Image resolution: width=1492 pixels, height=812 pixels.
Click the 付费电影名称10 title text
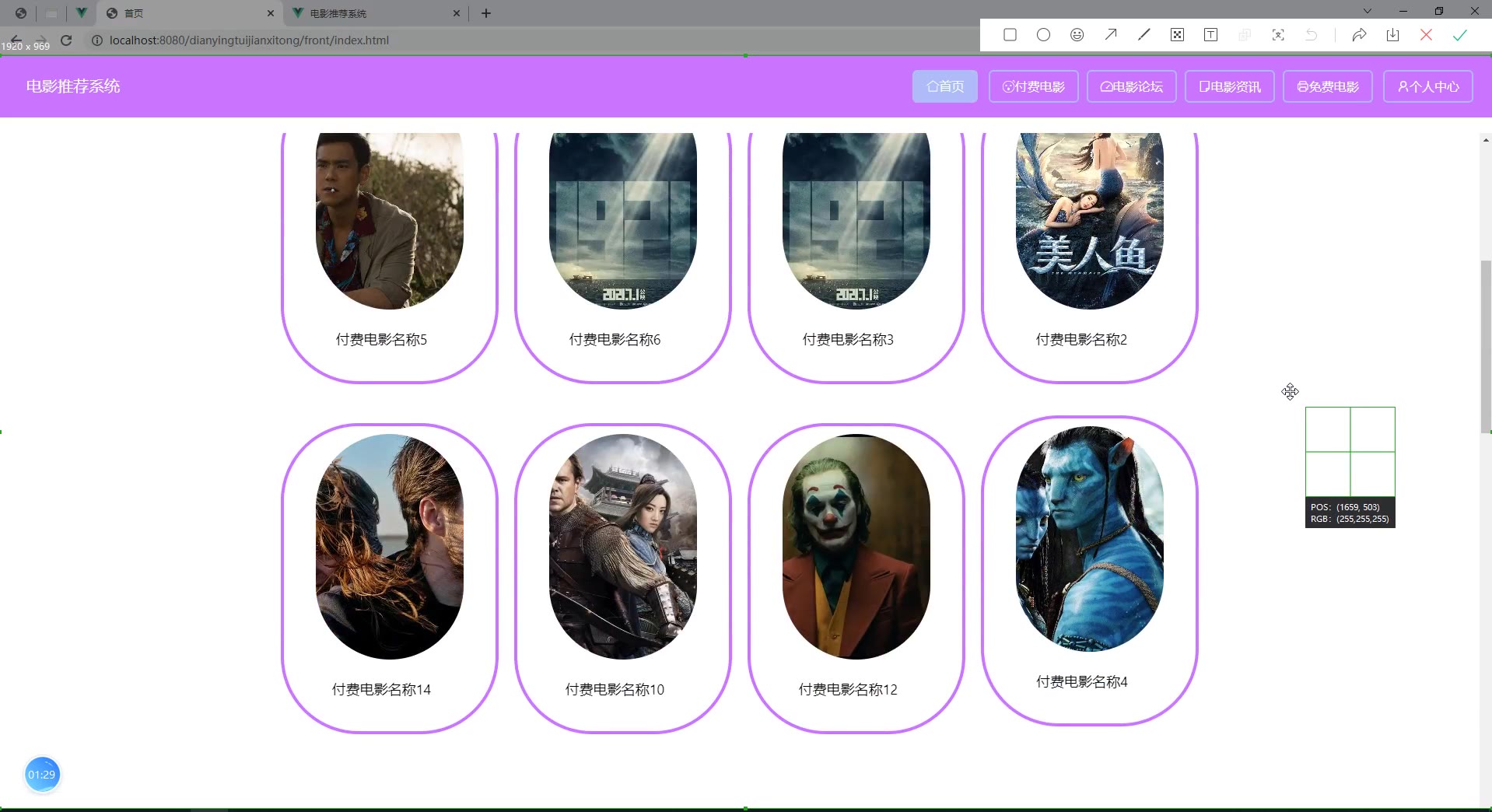point(615,689)
